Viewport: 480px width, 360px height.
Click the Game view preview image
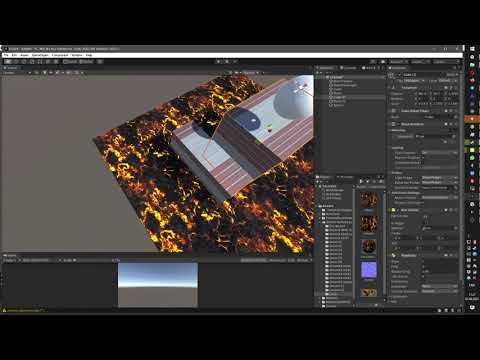click(x=158, y=285)
